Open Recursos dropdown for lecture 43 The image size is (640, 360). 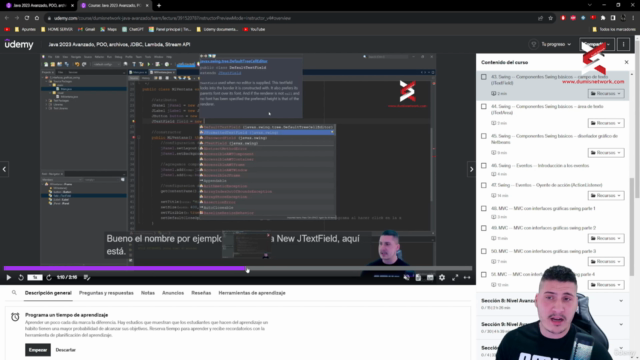tap(606, 93)
